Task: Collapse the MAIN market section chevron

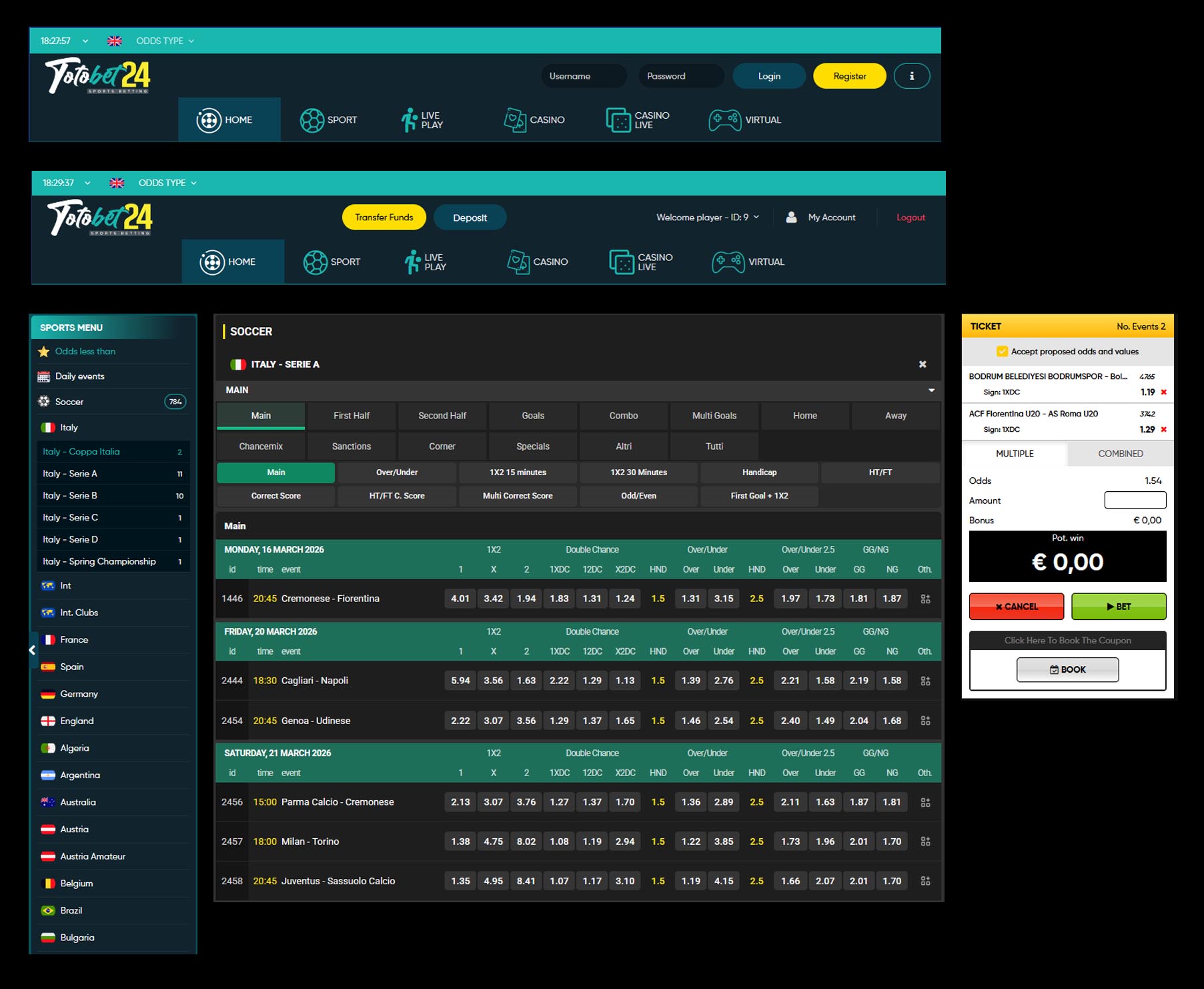Action: (931, 390)
